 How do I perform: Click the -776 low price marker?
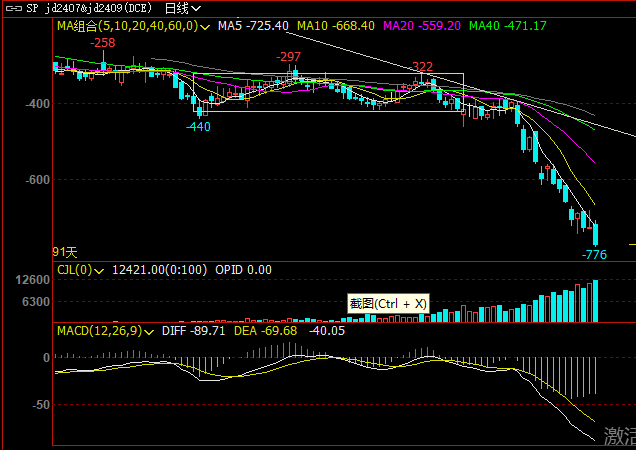point(594,255)
